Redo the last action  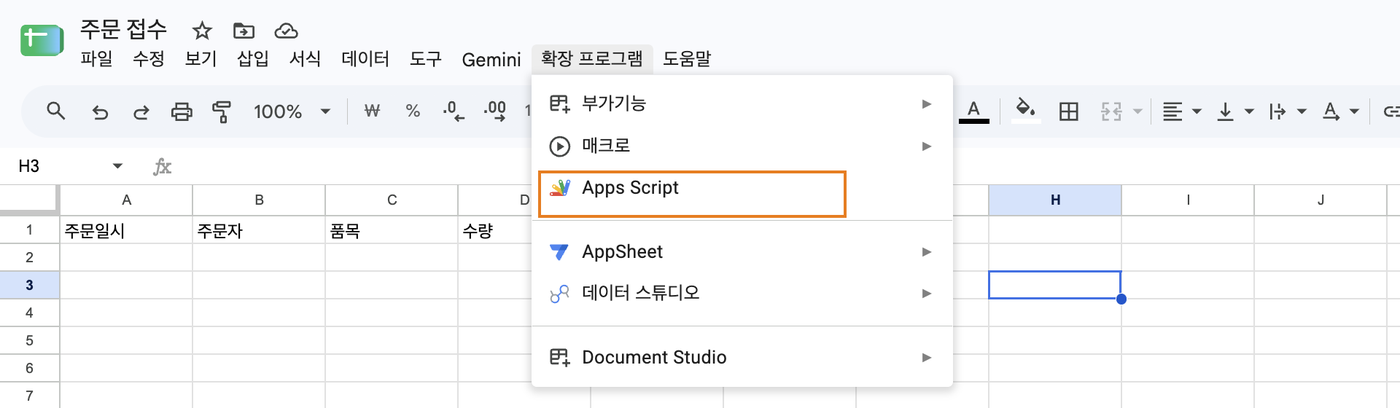point(141,111)
